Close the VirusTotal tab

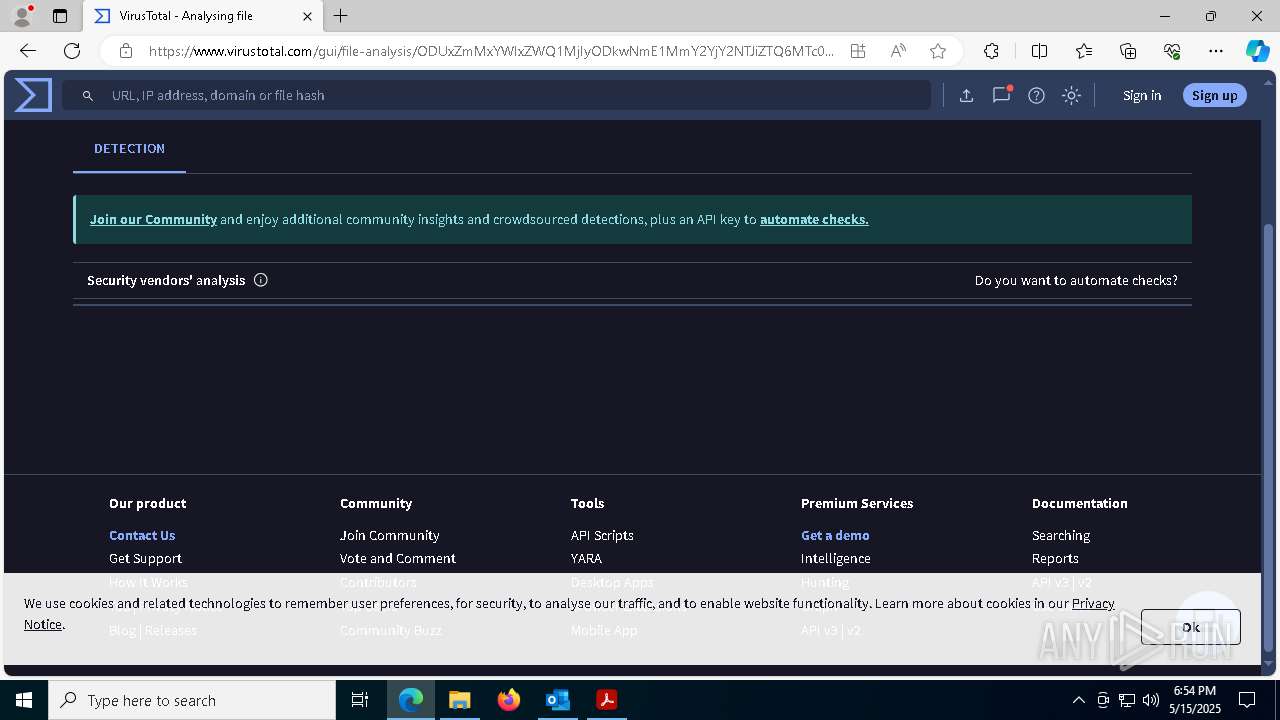307,16
